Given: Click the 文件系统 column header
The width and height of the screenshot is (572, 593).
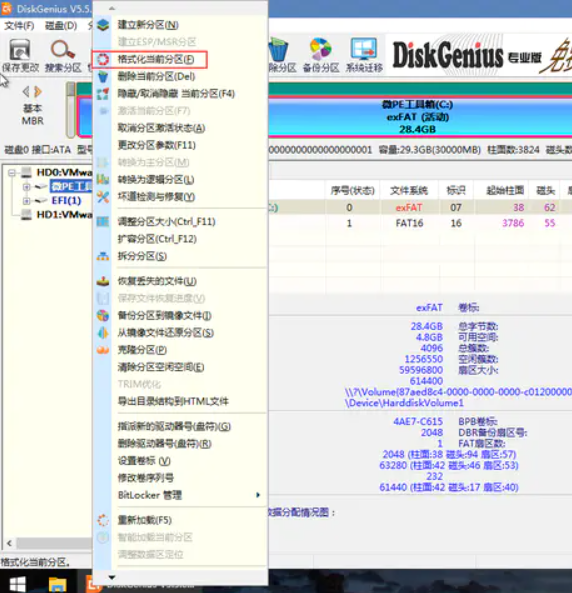Looking at the screenshot, I should pos(409,190).
